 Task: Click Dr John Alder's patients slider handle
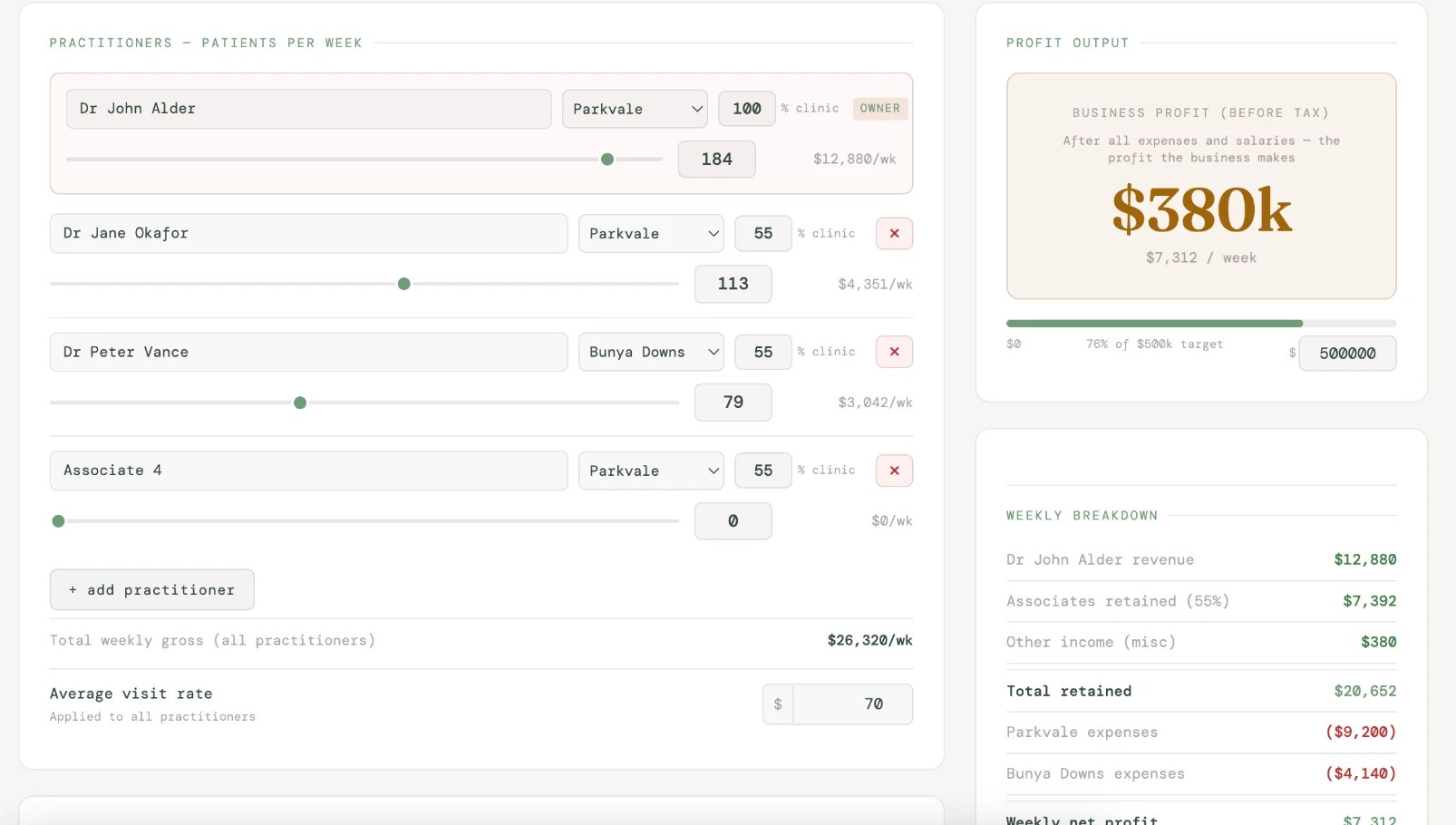(607, 160)
